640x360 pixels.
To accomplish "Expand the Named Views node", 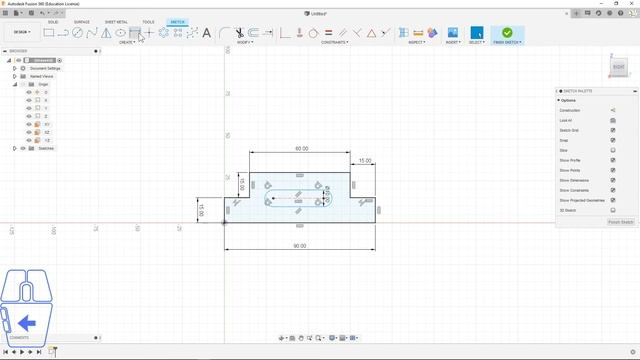I will pyautogui.click(x=15, y=76).
